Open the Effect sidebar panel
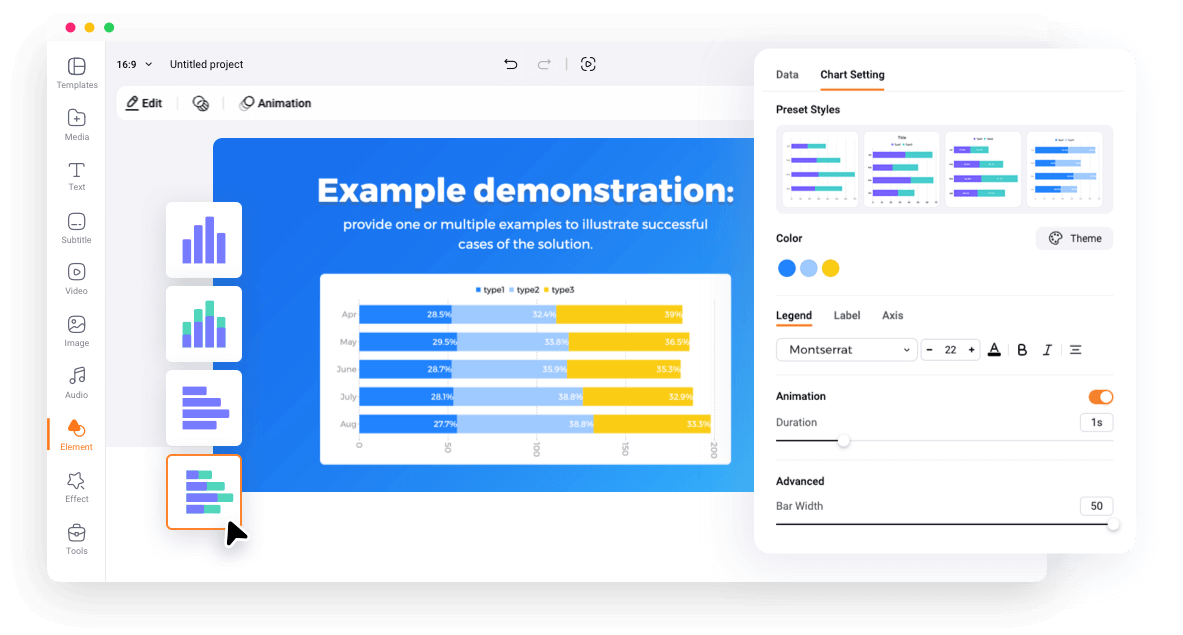 click(77, 486)
